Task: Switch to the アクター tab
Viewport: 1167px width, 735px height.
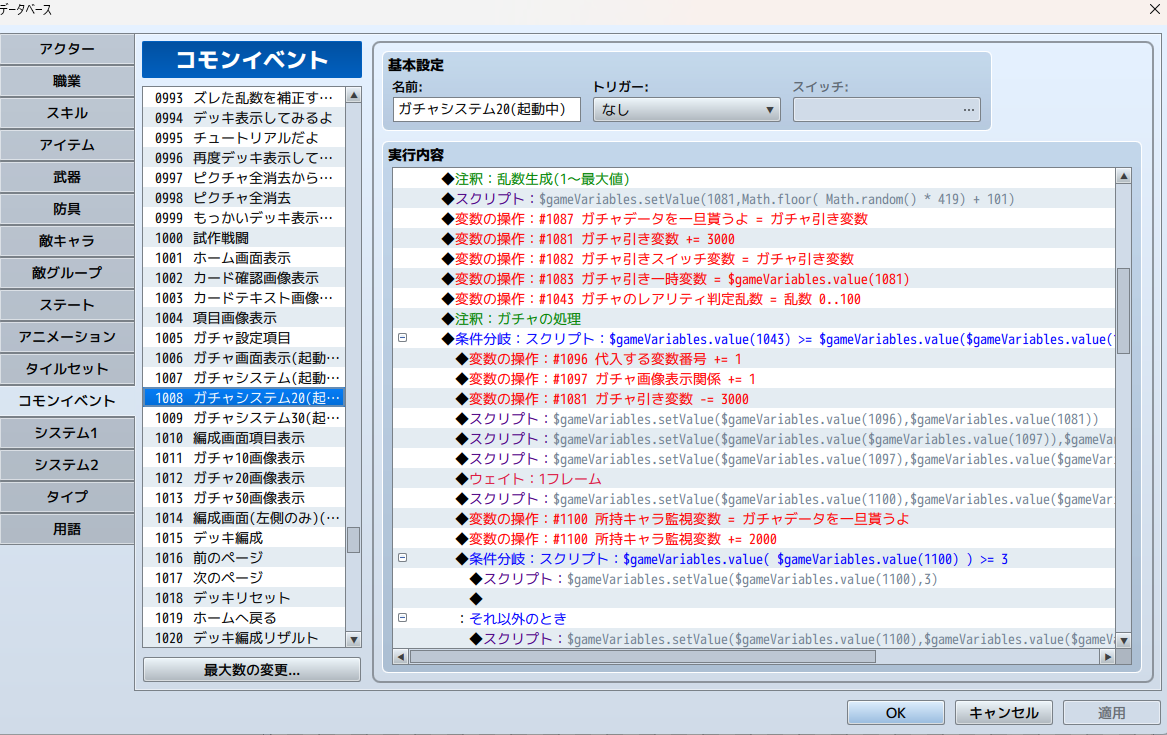Action: 67,49
